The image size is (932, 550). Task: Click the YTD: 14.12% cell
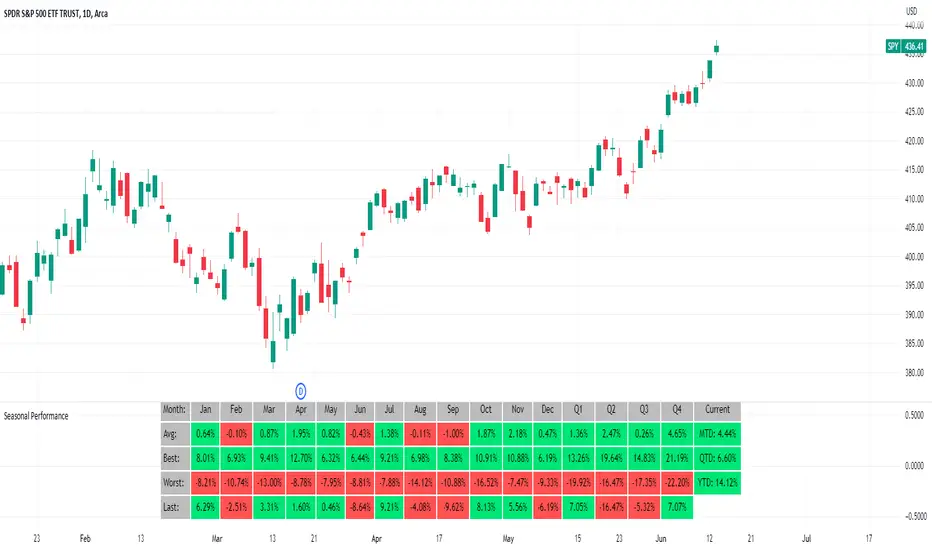pyautogui.click(x=717, y=483)
